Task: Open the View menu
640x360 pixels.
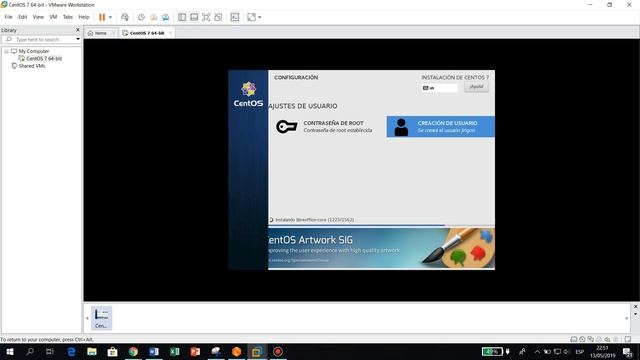Action: click(38, 17)
